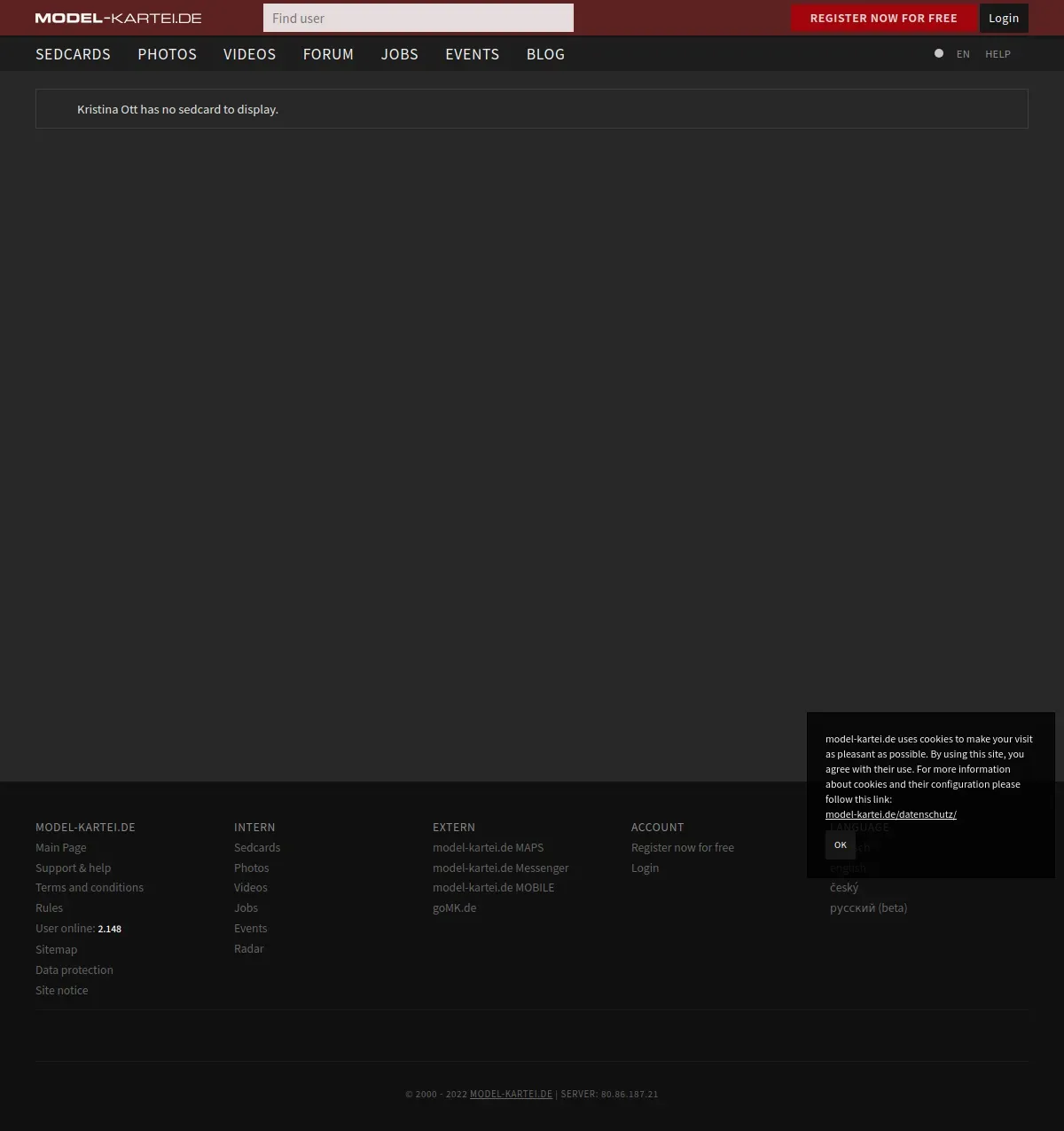Open Terms and conditions footer link
Image resolution: width=1064 pixels, height=1131 pixels.
pos(90,887)
